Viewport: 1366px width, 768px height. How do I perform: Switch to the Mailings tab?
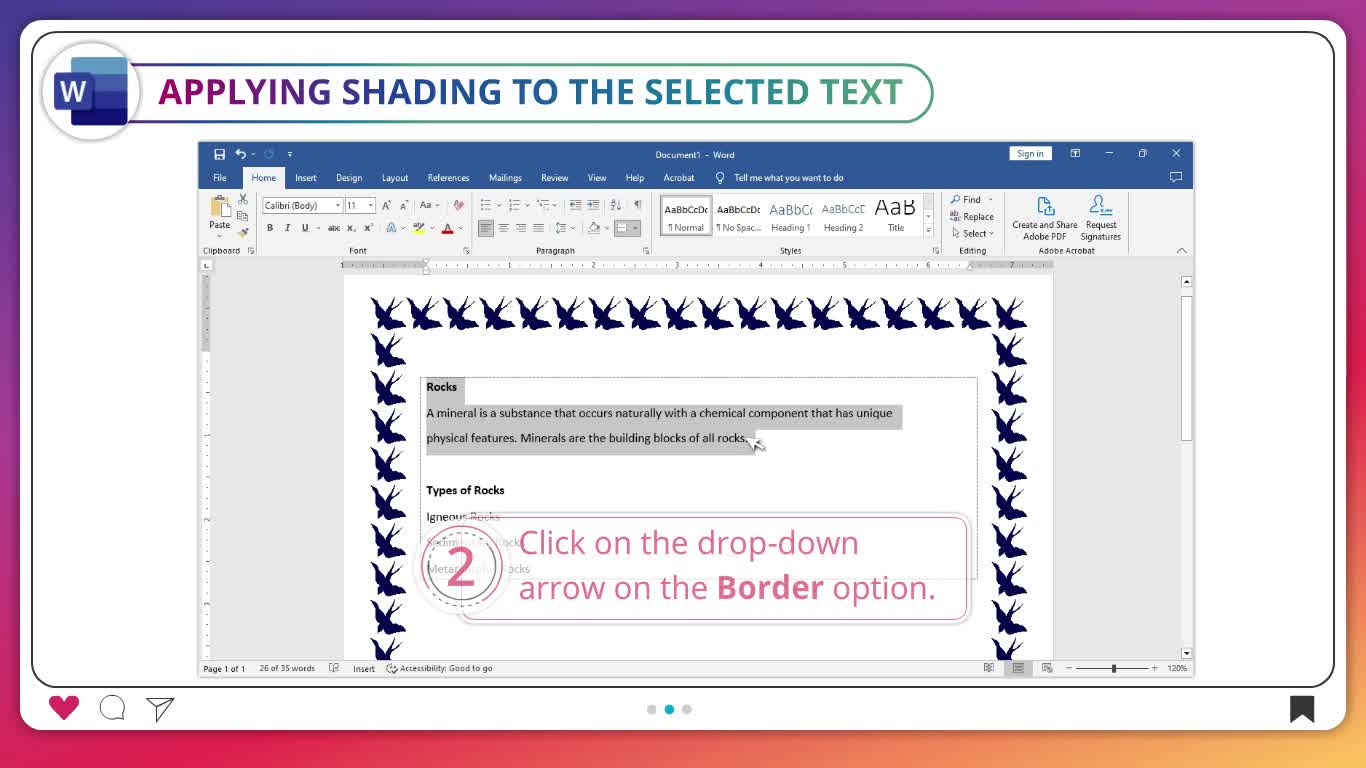point(505,178)
